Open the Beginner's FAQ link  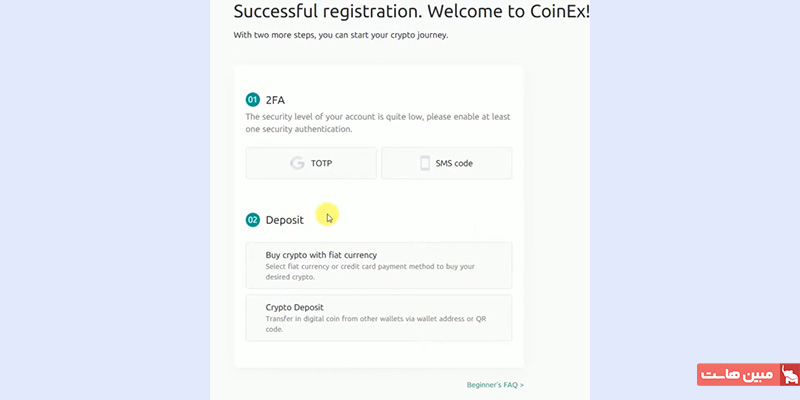(x=493, y=385)
